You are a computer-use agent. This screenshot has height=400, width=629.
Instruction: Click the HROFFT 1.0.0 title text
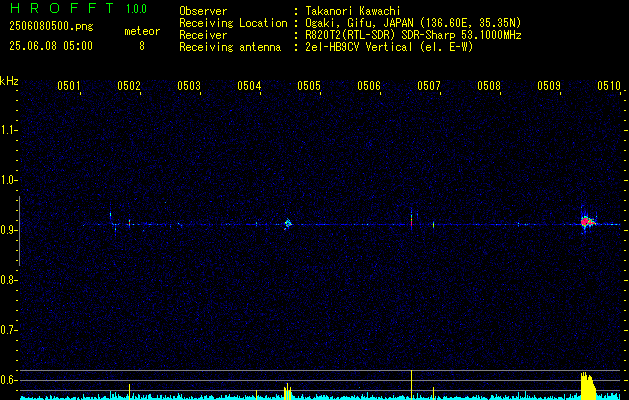point(79,8)
